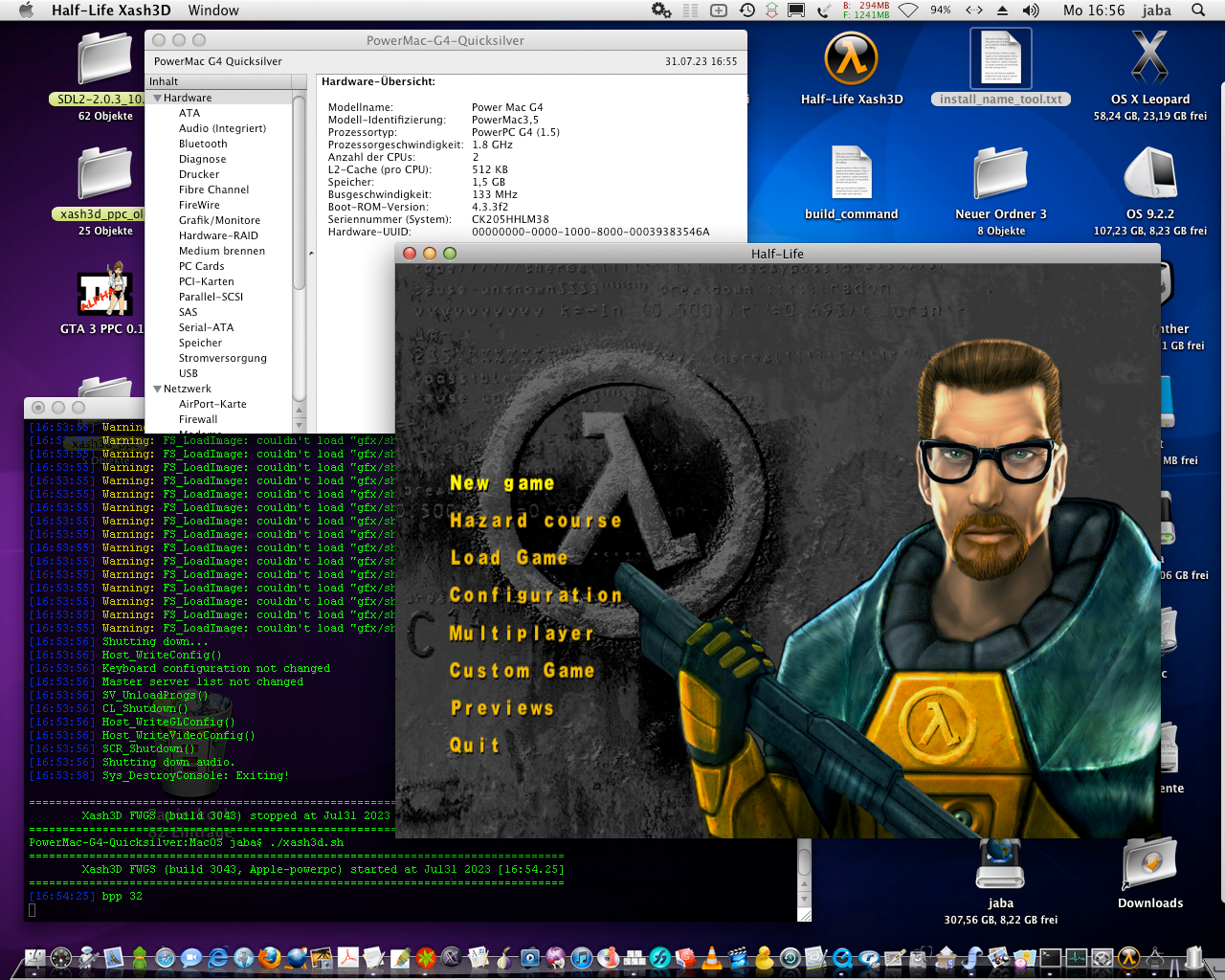Select USB in hardware list
Image resolution: width=1225 pixels, height=980 pixels.
tap(189, 373)
